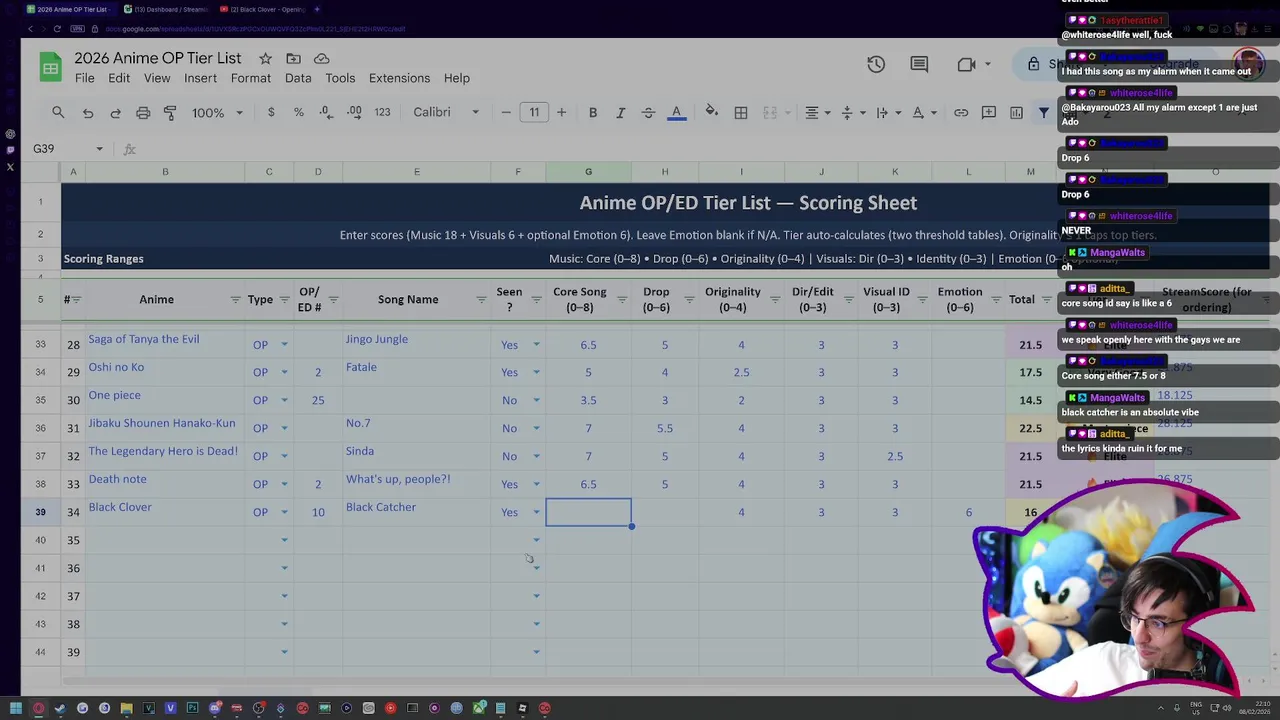Open horizontal align options
The image size is (1280, 720).
coord(817,113)
